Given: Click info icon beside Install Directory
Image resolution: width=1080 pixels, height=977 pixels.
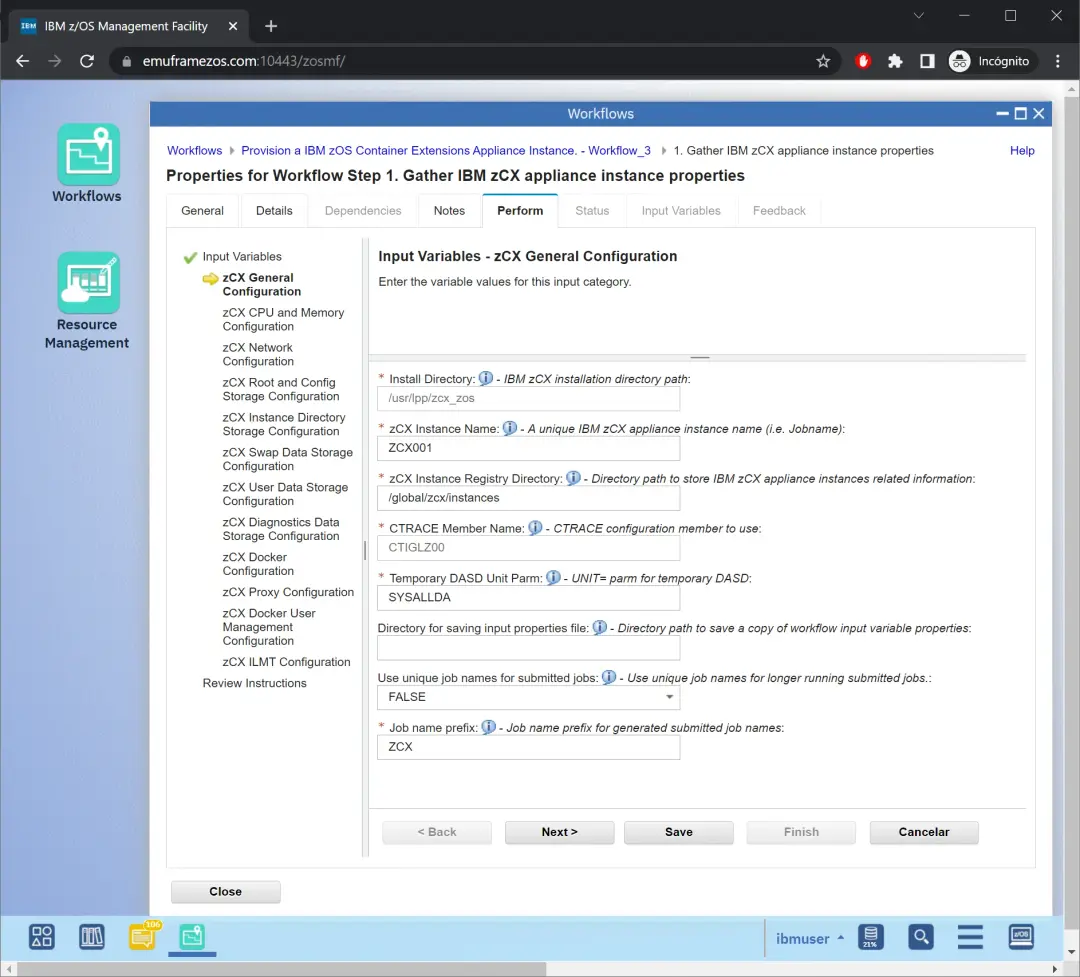Looking at the screenshot, I should coord(486,378).
